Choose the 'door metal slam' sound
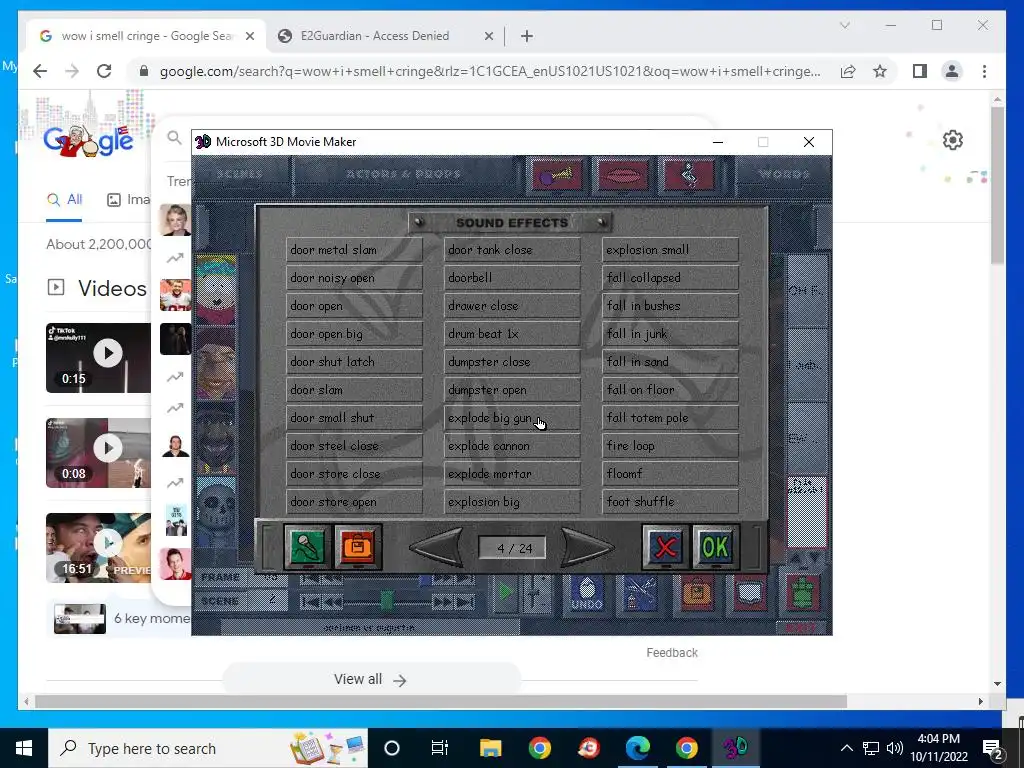The height and width of the screenshot is (768, 1024). point(355,249)
